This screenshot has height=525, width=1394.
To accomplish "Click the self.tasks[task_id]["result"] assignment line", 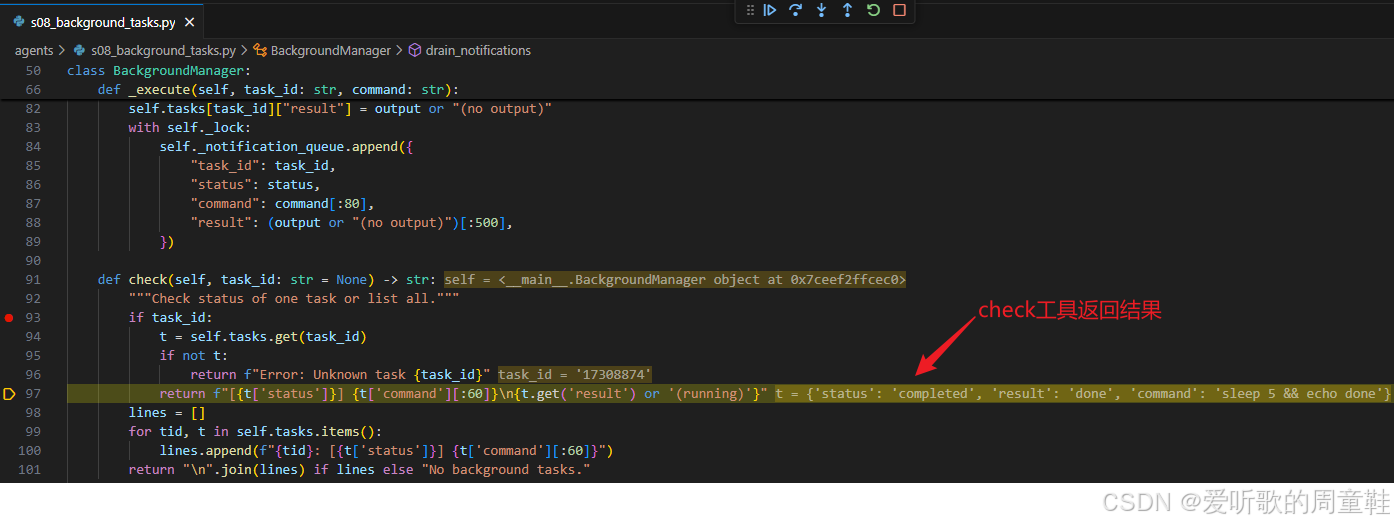I will point(340,109).
